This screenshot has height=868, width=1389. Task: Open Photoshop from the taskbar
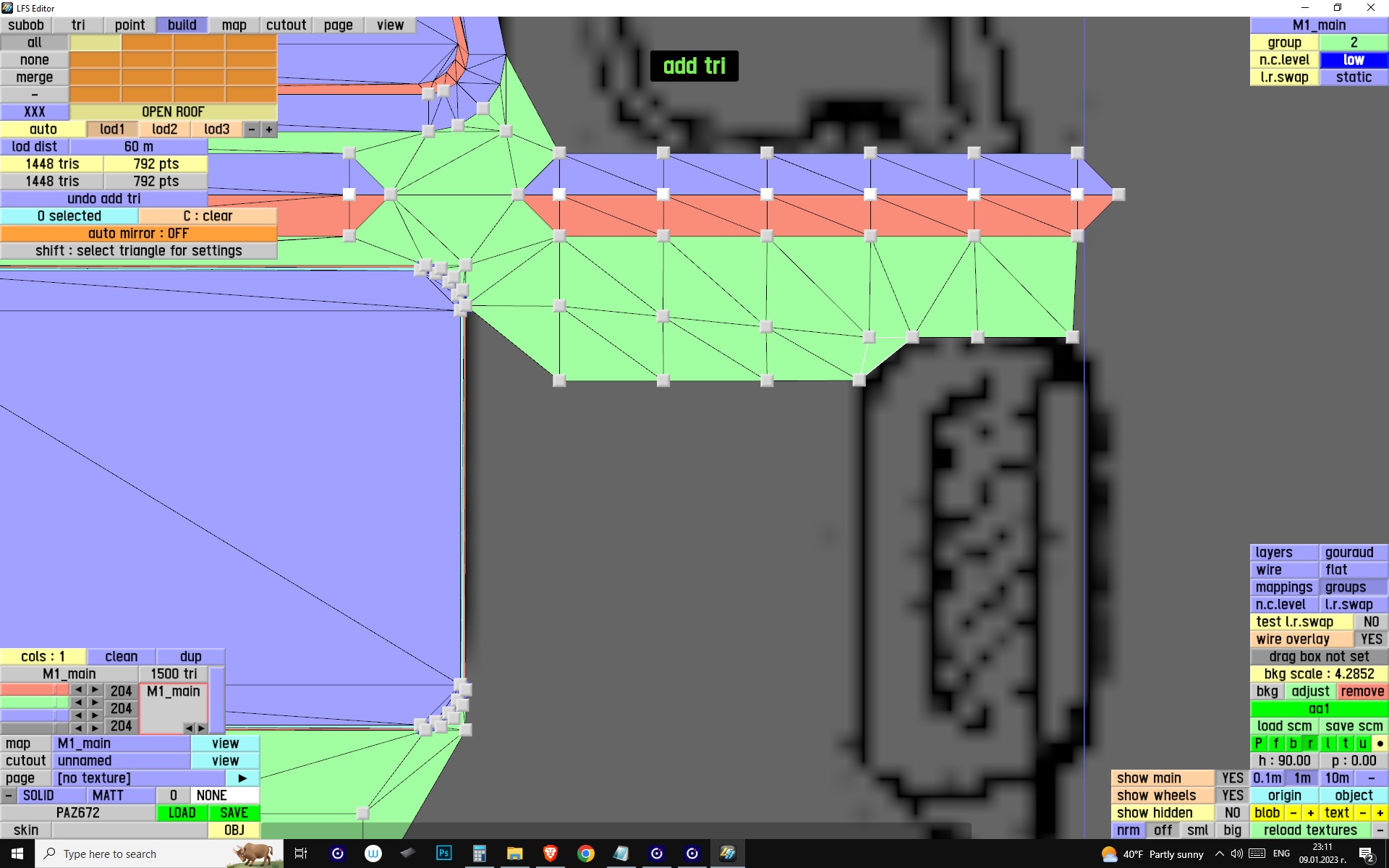tap(443, 854)
